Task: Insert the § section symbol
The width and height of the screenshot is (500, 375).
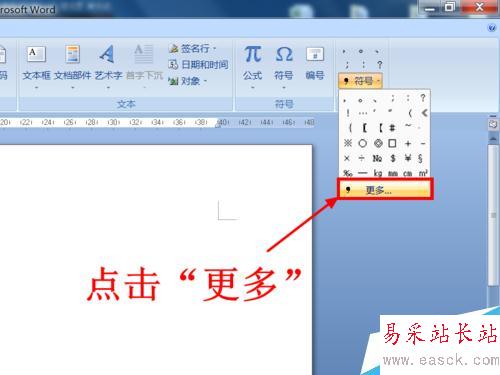Action: tap(421, 158)
